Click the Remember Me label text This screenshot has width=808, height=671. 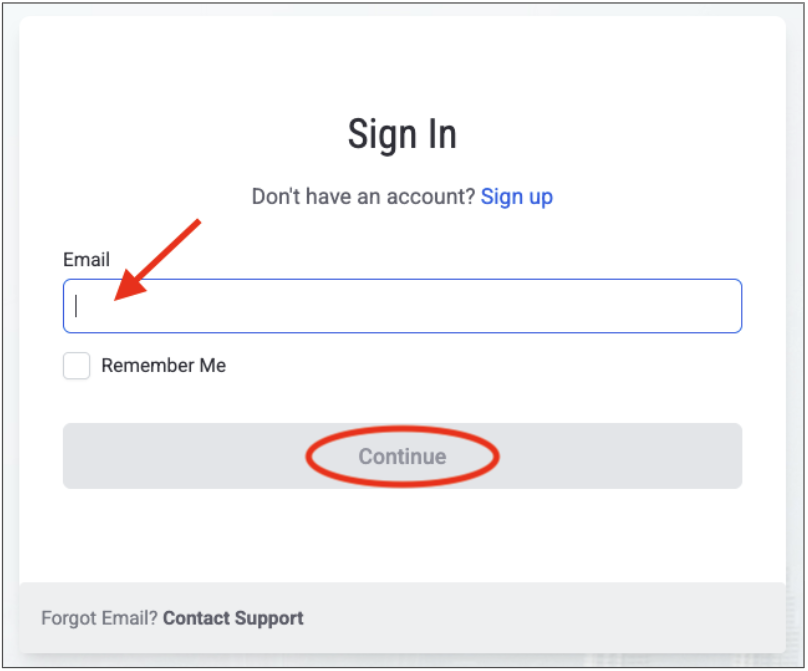pyautogui.click(x=163, y=366)
